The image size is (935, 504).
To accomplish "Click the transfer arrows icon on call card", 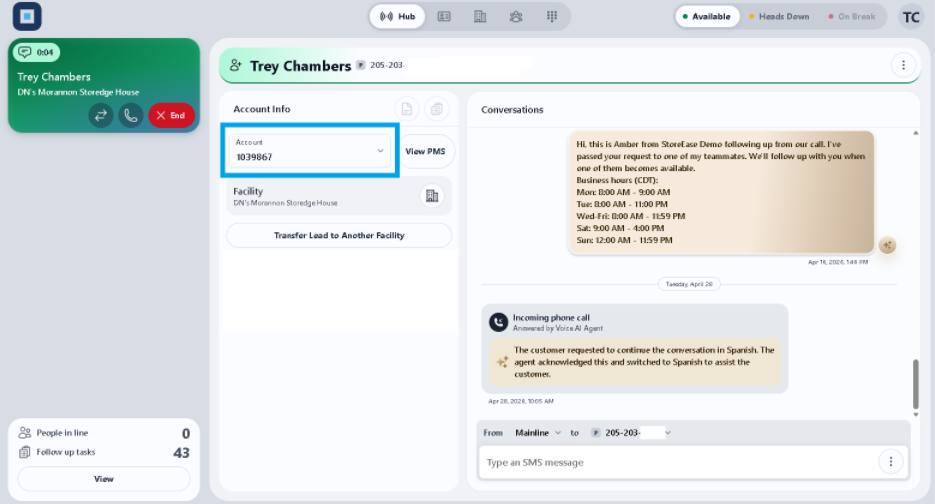I will 101,115.
